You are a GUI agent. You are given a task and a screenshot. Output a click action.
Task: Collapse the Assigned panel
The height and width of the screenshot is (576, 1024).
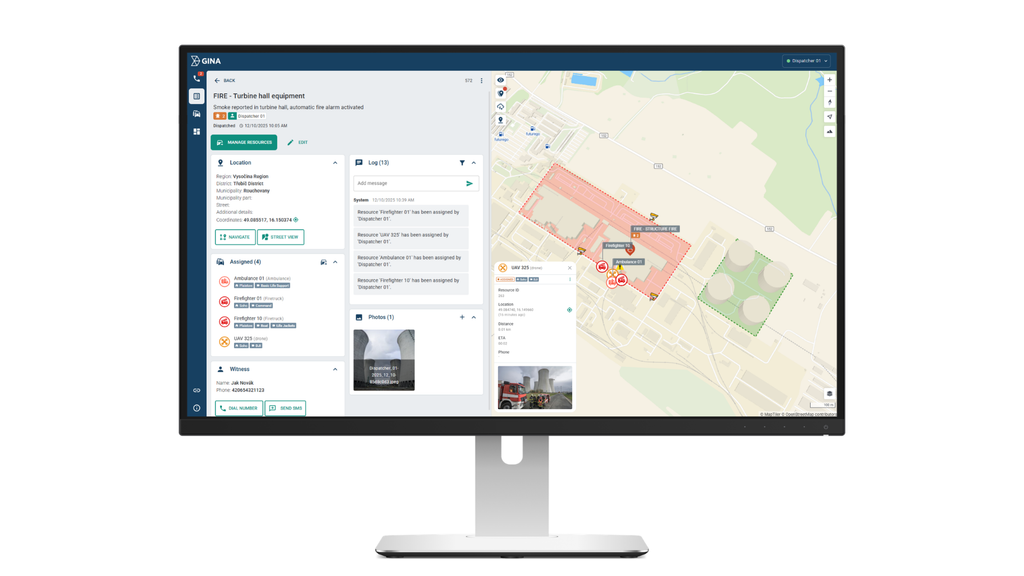(335, 262)
